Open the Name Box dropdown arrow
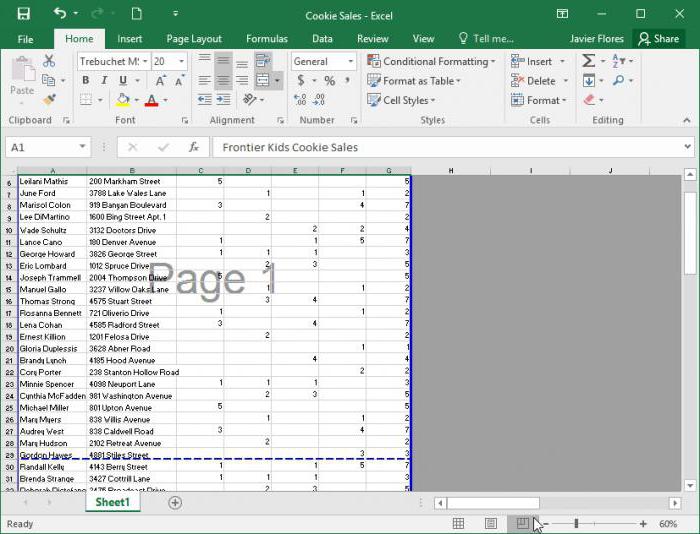 click(x=82, y=146)
